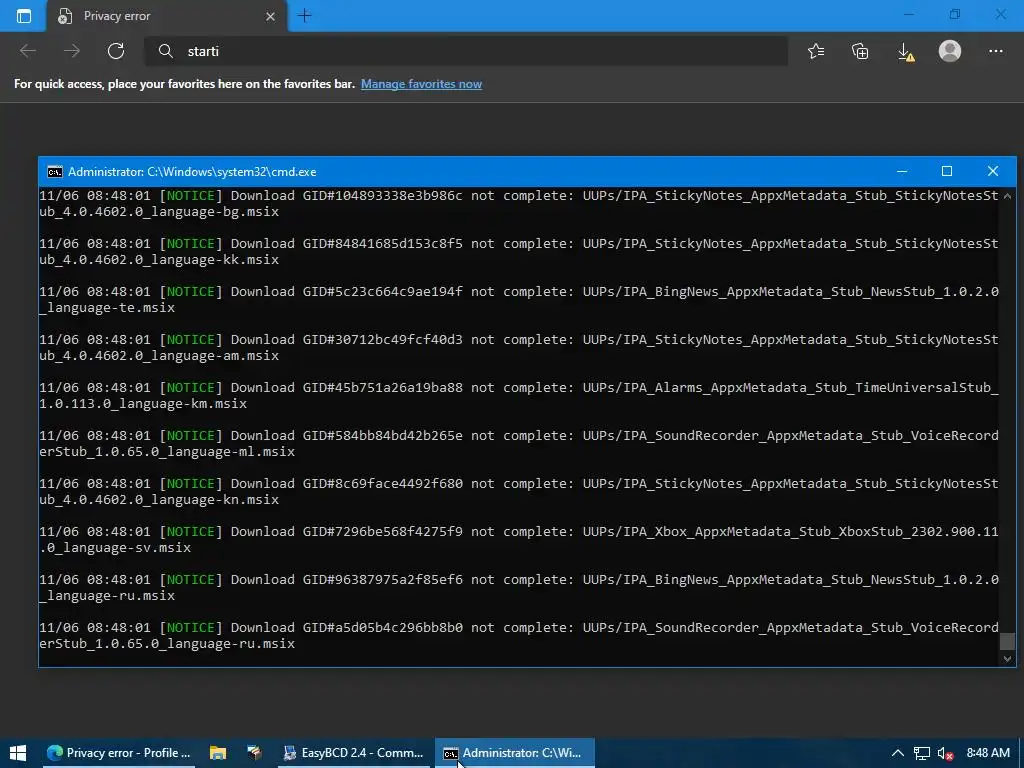1024x768 pixels.
Task: Click the GID#5c23c664c9ae194f text
Action: click(x=382, y=291)
